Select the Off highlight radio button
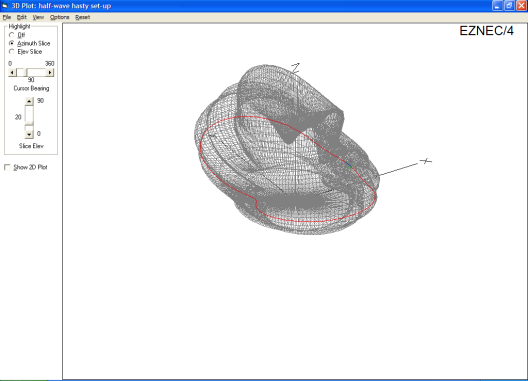Viewport: 528px width, 381px height. (x=12, y=35)
